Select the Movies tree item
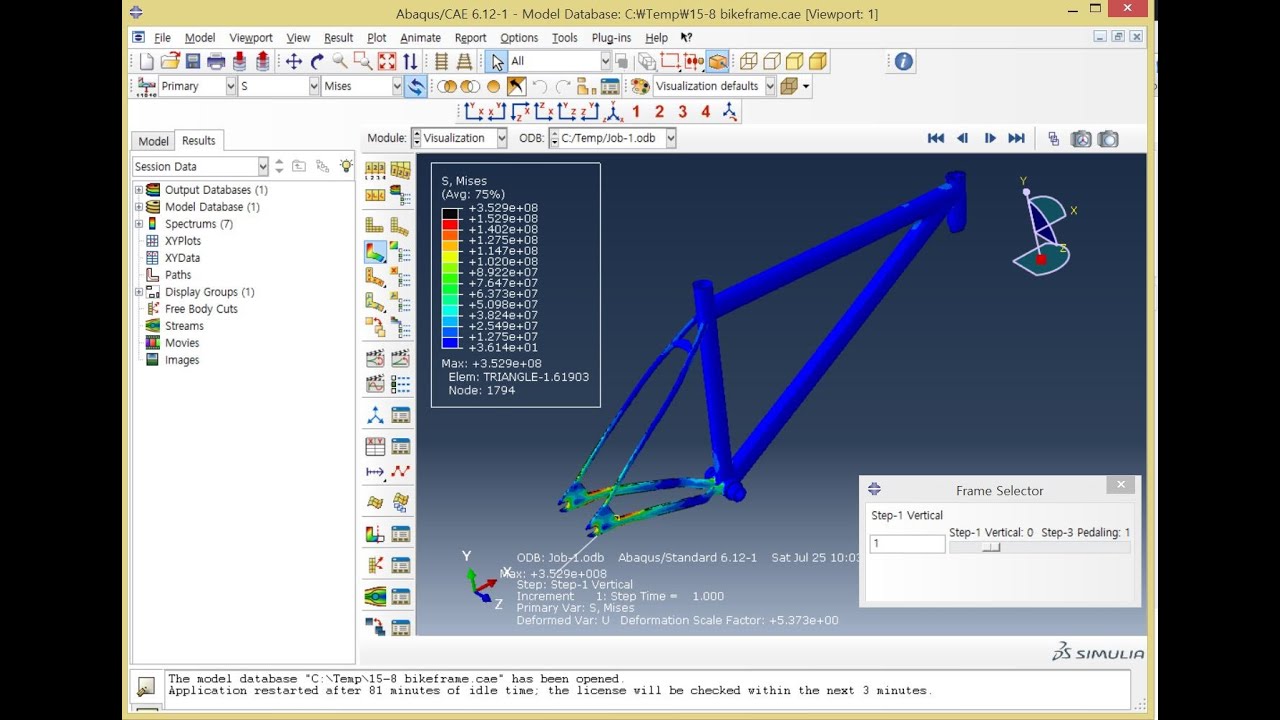 tap(182, 343)
